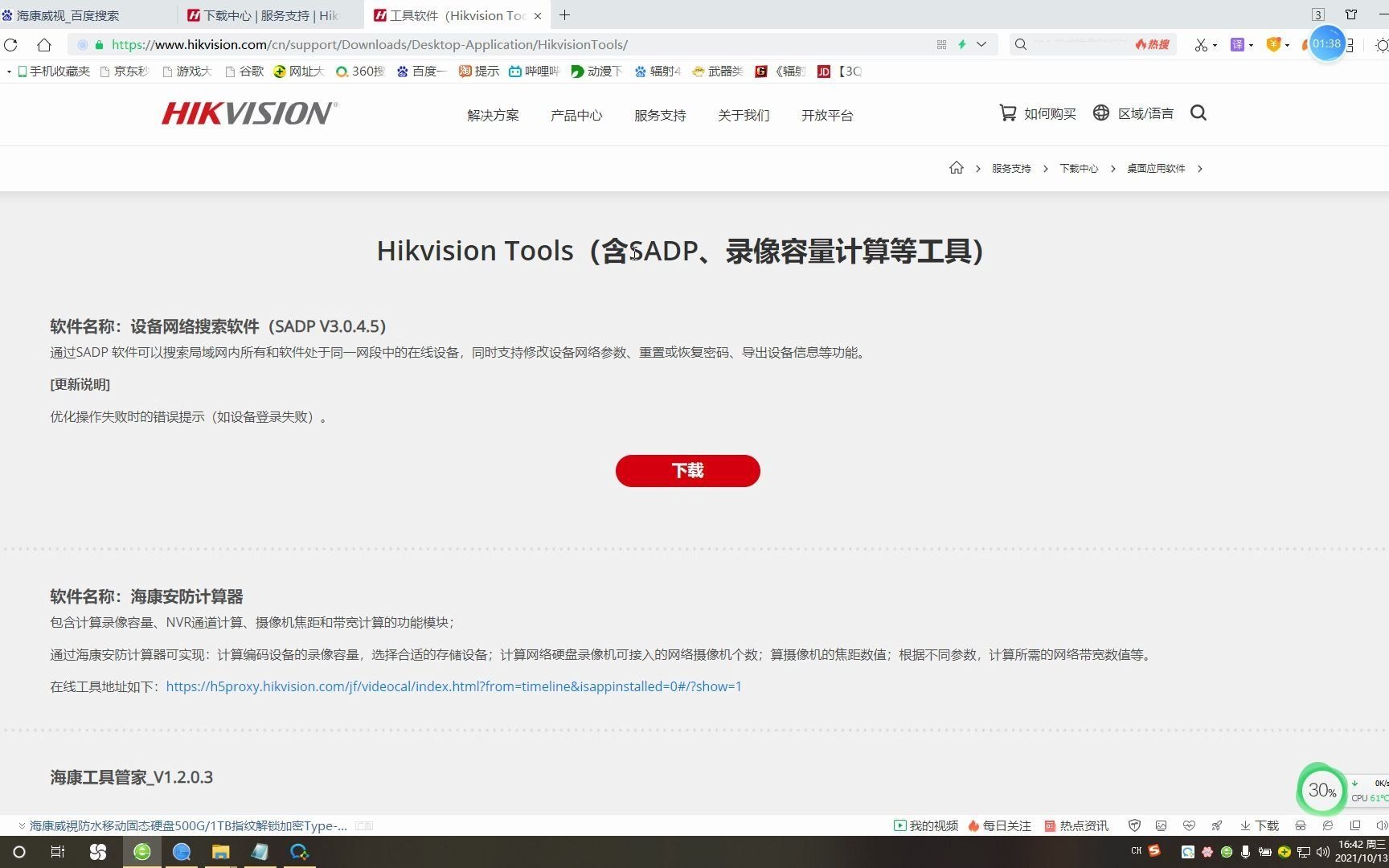Open the h5proxy.hikvision.com online tool link

pos(453,686)
